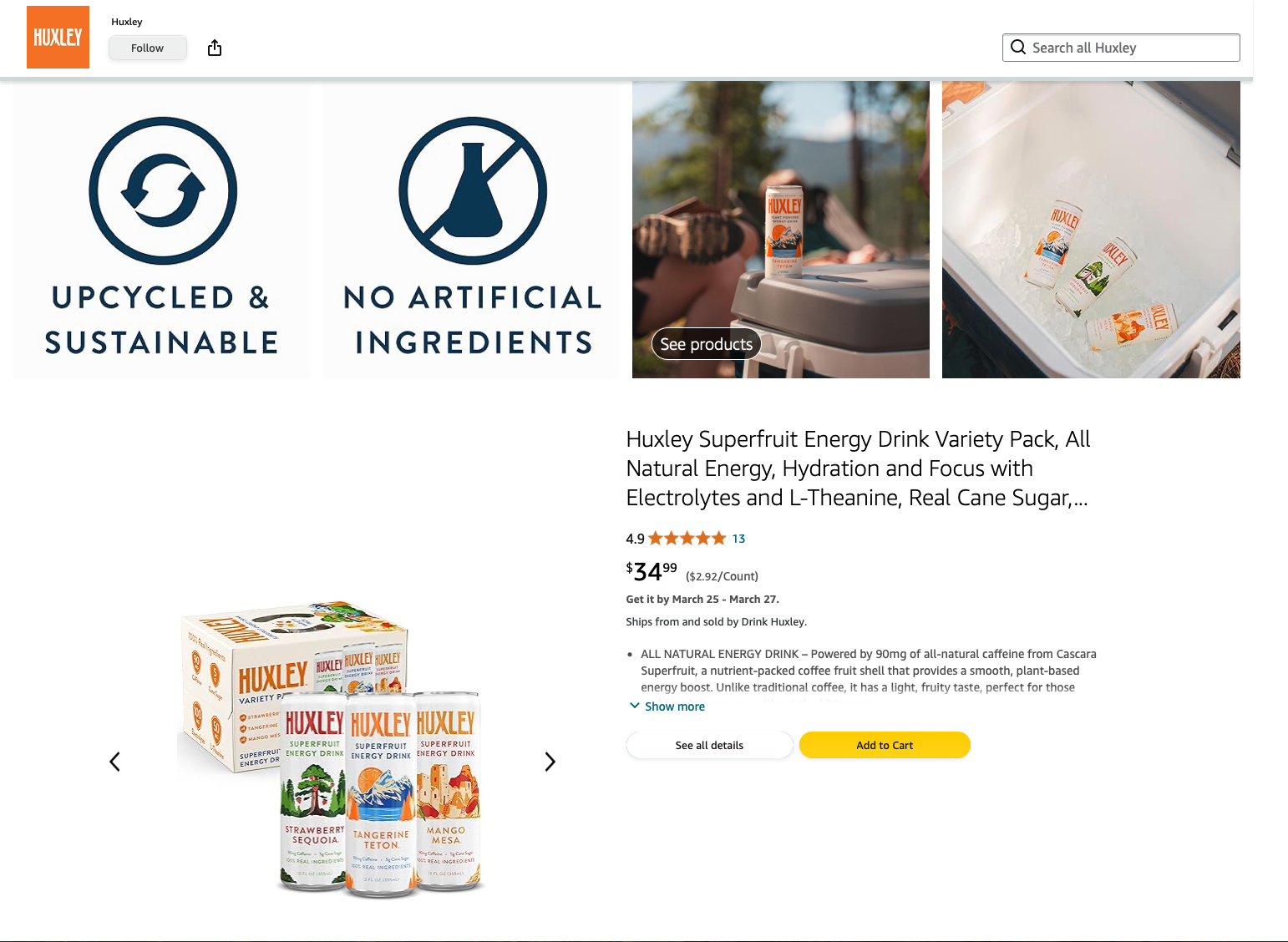Screen dimensions: 1288x942
Task: Open the 13 reviews count link
Action: click(738, 539)
